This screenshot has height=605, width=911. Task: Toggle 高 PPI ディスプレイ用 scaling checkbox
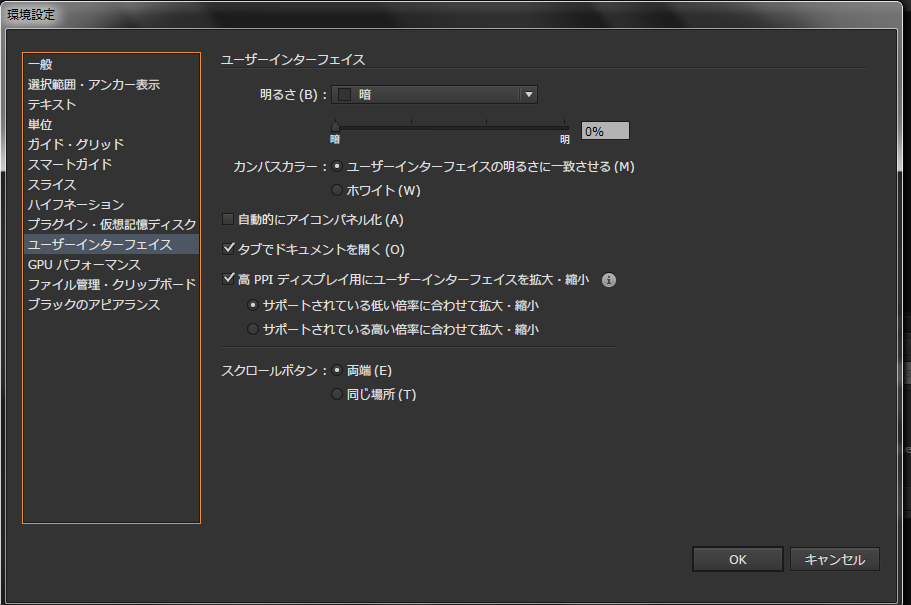click(228, 279)
